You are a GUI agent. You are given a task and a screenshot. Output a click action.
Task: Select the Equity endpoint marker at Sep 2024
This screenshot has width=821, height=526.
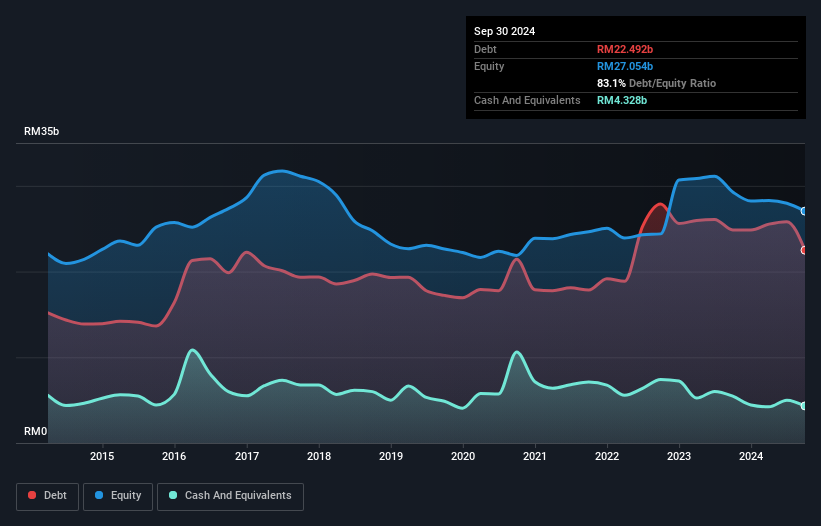804,211
